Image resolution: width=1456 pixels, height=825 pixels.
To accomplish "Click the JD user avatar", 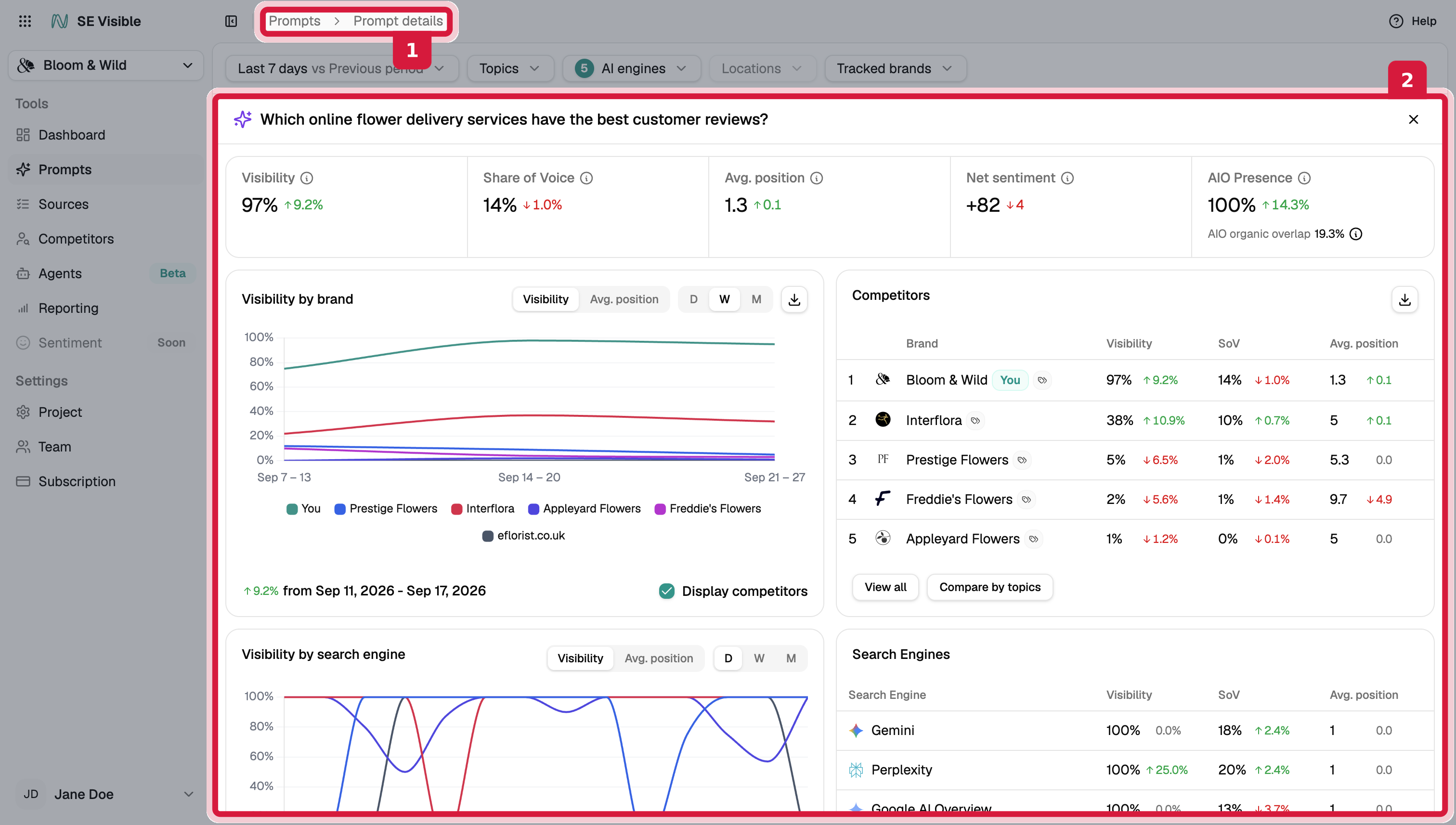I will [31, 794].
